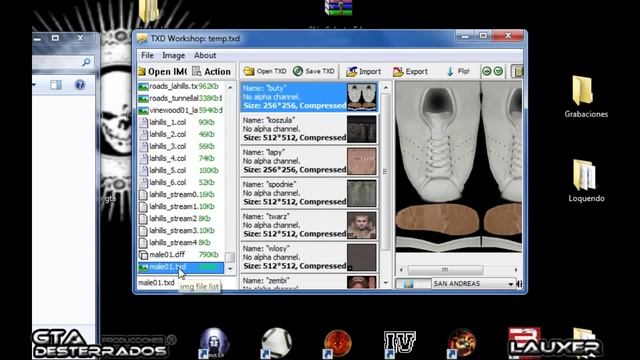Select lahills_3.col in file list

tap(180, 146)
